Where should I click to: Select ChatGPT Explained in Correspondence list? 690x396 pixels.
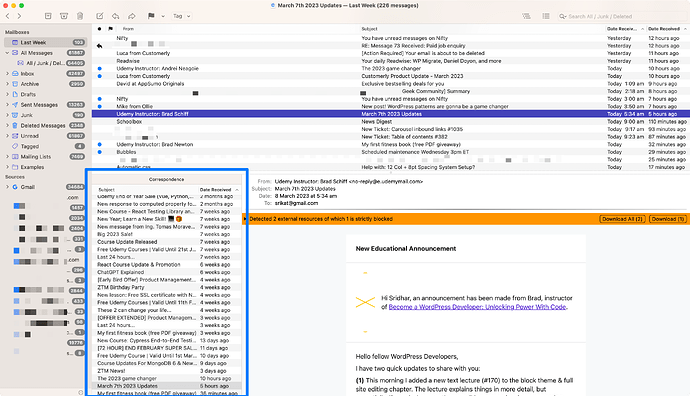click(x=167, y=272)
